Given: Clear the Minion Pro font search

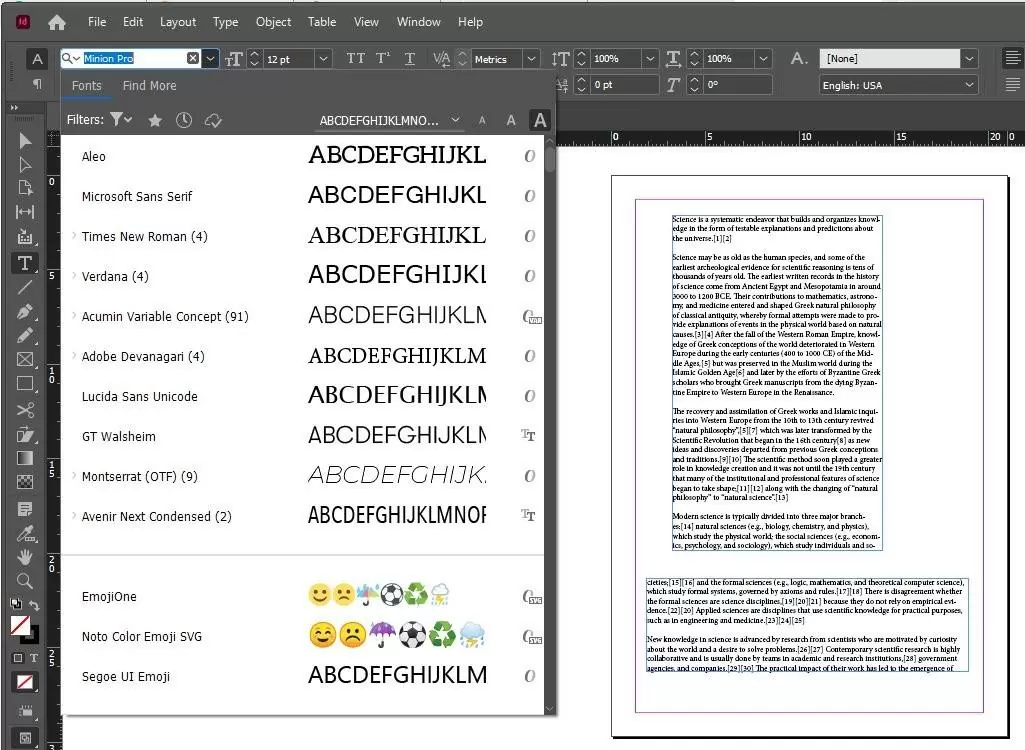Looking at the screenshot, I should 193,58.
